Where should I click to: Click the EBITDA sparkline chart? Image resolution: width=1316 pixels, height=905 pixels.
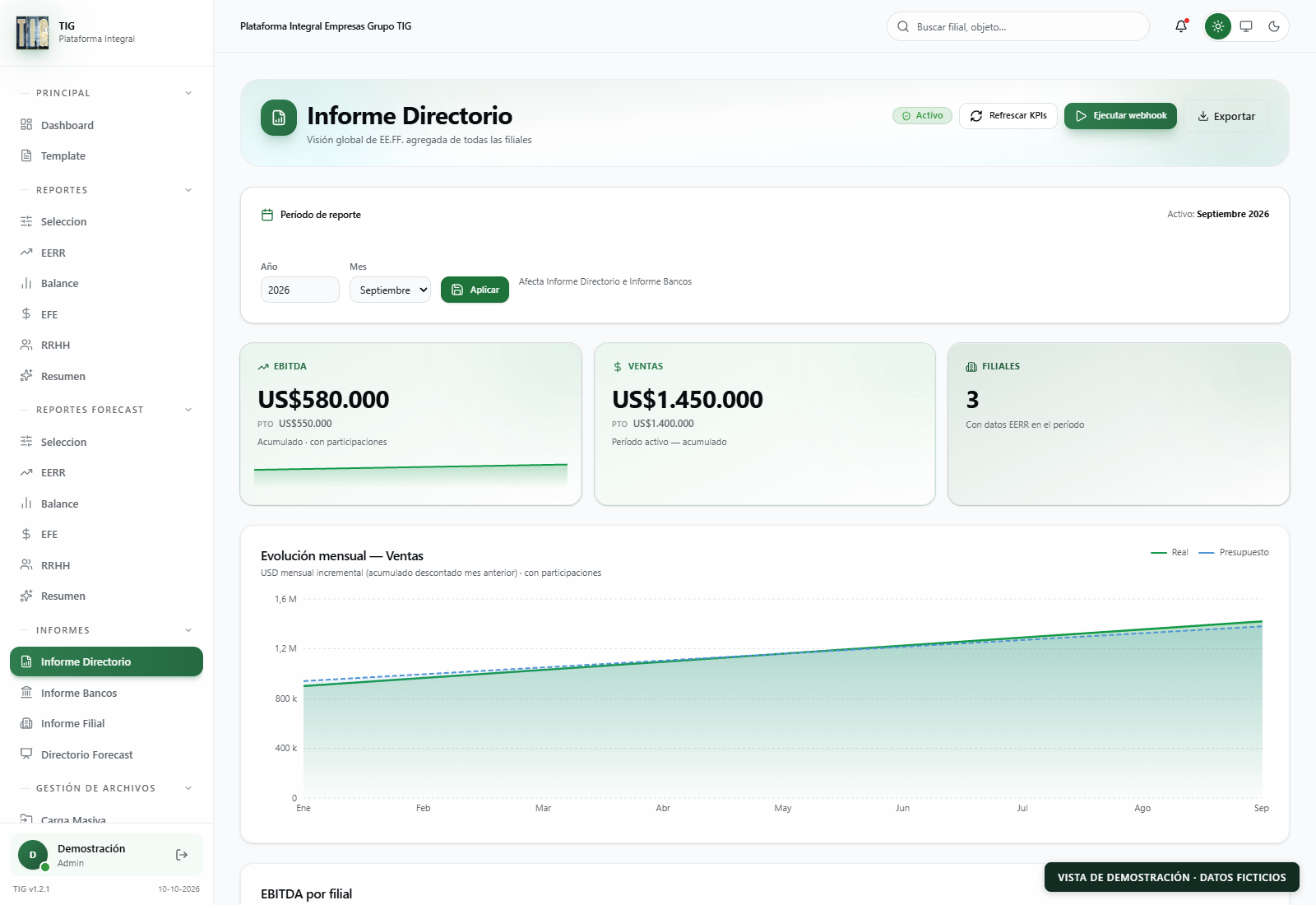click(x=410, y=475)
